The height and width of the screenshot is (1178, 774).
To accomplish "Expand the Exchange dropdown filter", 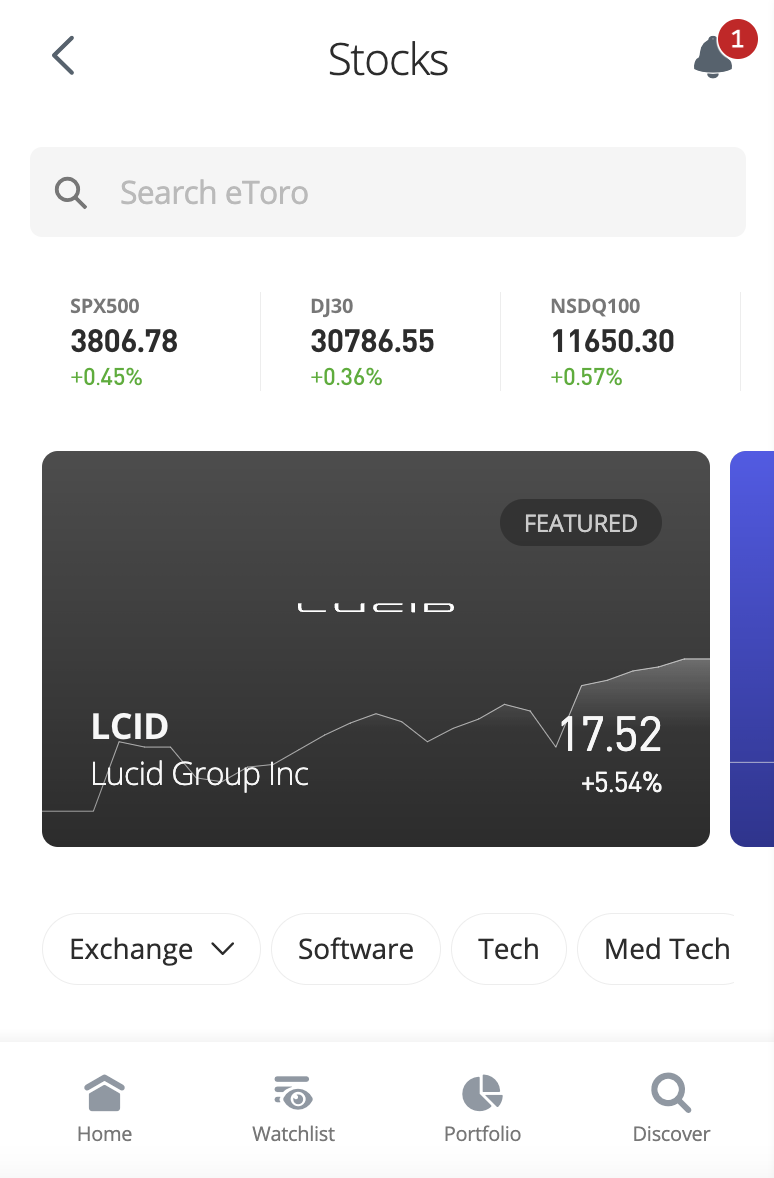I will click(x=151, y=949).
